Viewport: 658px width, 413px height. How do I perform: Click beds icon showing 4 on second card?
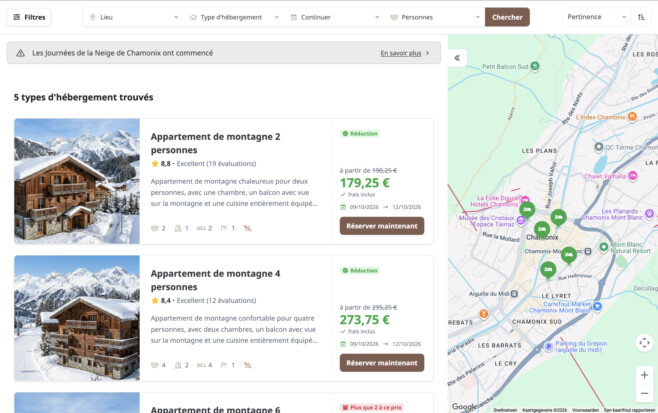(x=201, y=365)
